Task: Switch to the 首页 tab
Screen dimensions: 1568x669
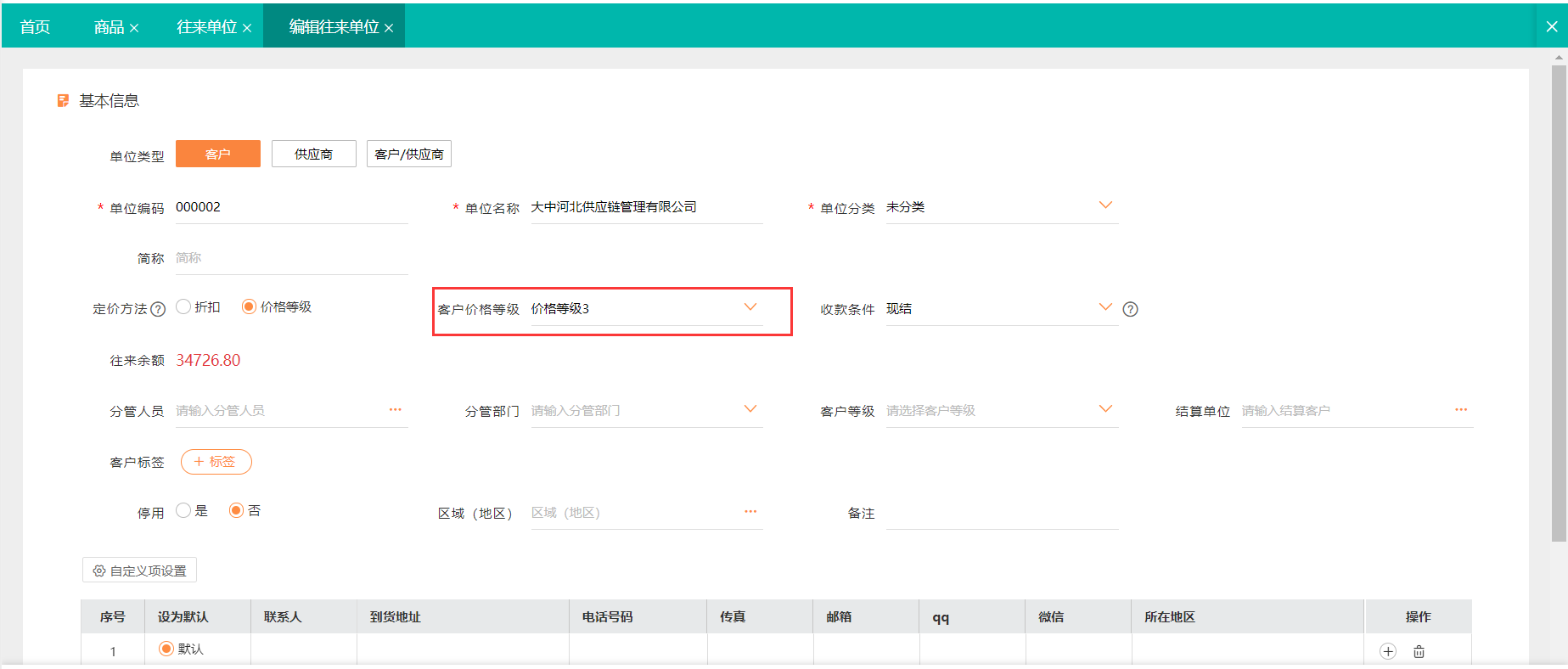Action: click(x=35, y=27)
